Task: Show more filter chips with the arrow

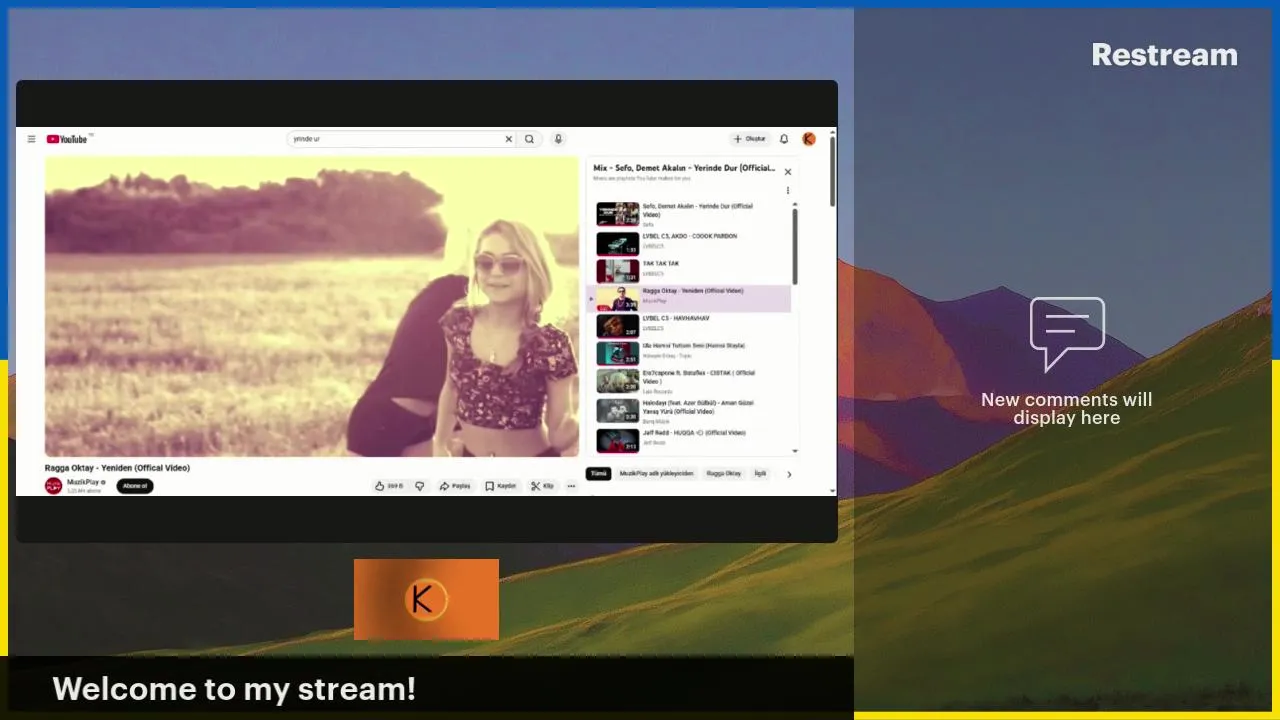Action: pyautogui.click(x=789, y=474)
